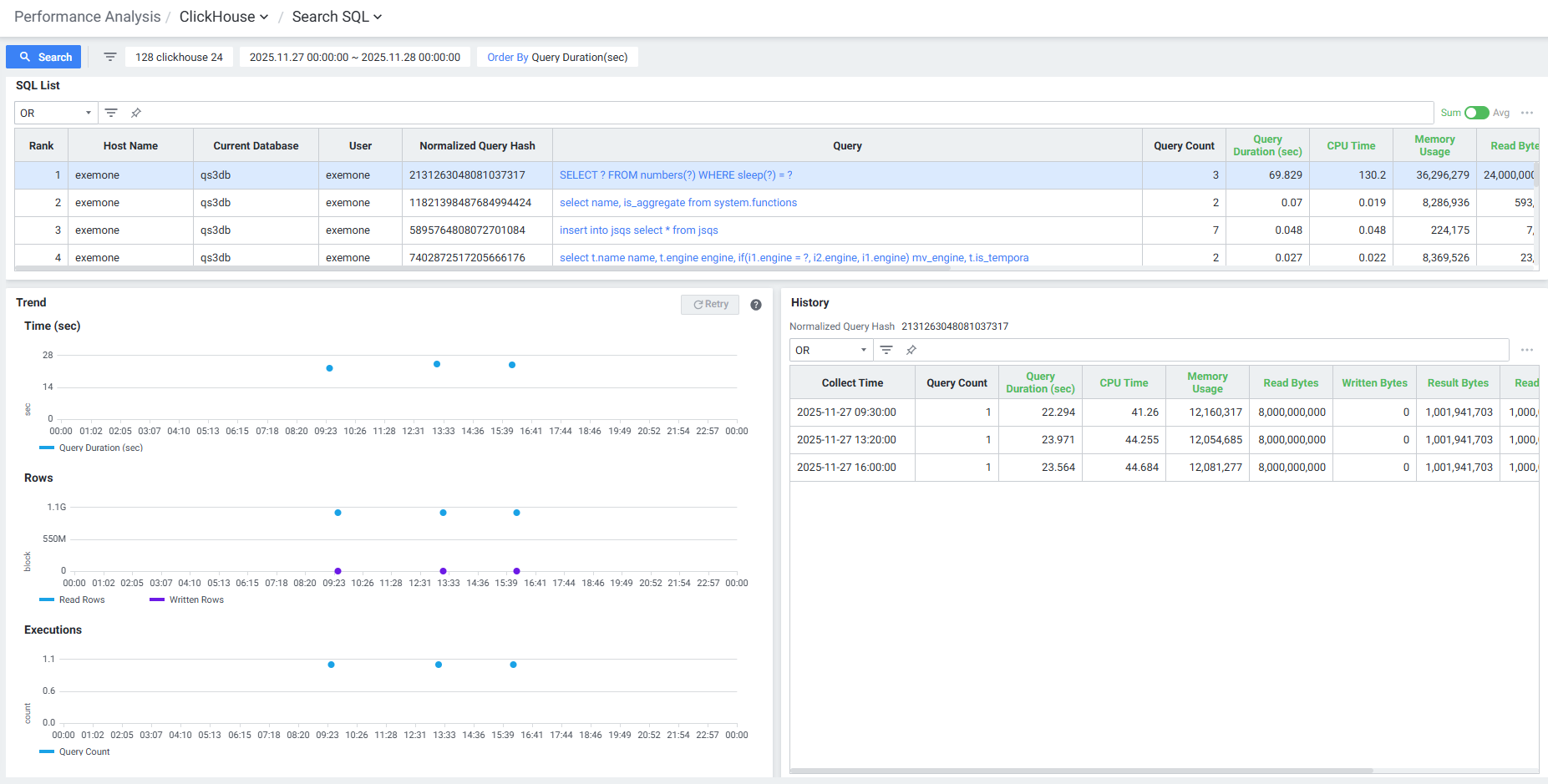This screenshot has height=784, width=1548.
Task: Open History panel more options ellipsis
Action: point(1527,350)
